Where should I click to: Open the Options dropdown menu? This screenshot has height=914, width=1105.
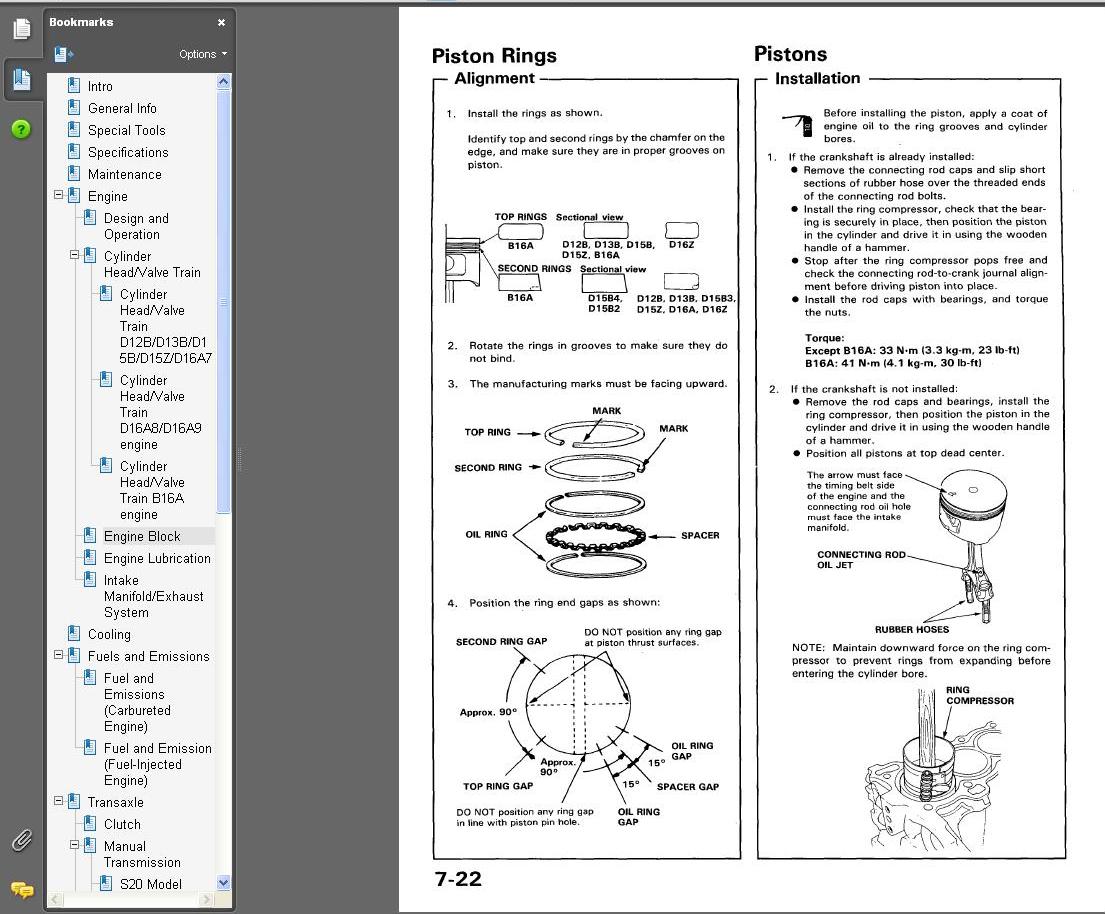202,54
